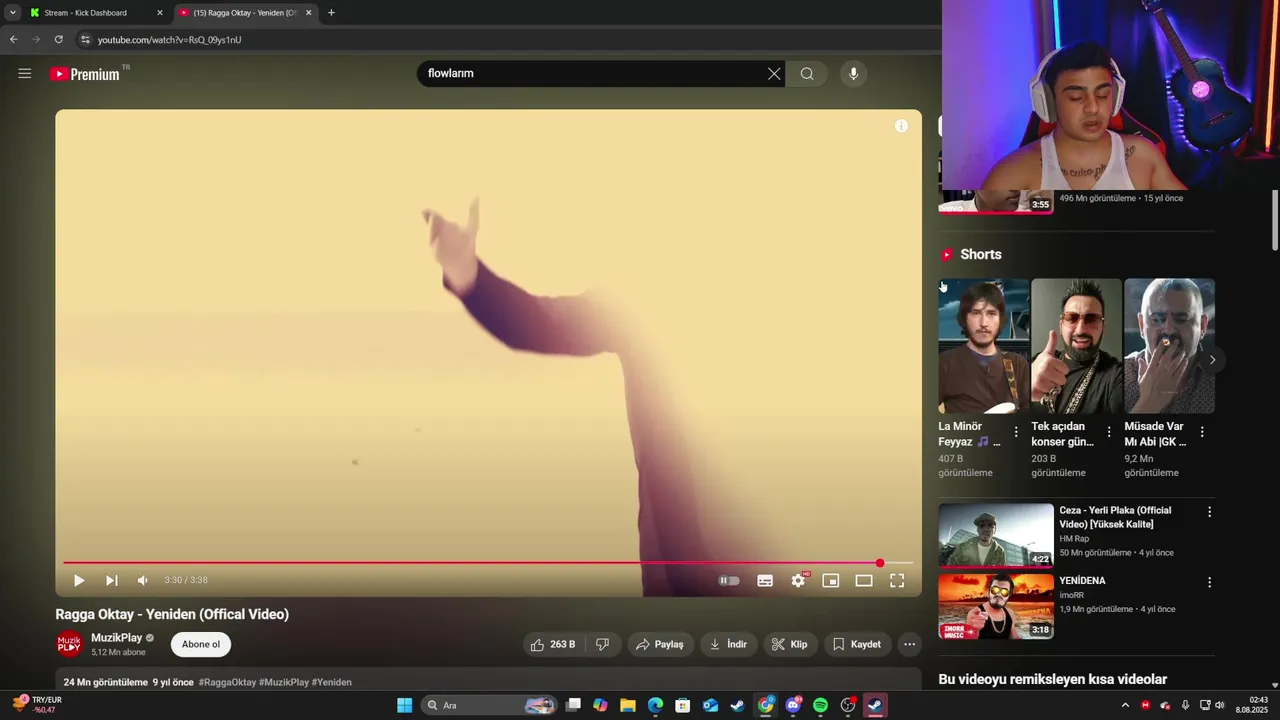This screenshot has width=1280, height=720.
Task: Open Microsoft Edge from the taskbar
Action: 655,705
